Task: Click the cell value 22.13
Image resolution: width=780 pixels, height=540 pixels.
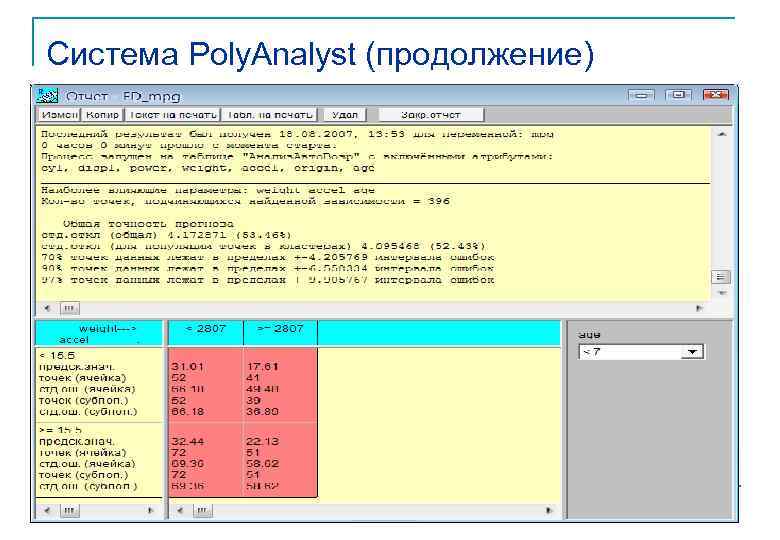Action: point(262,442)
